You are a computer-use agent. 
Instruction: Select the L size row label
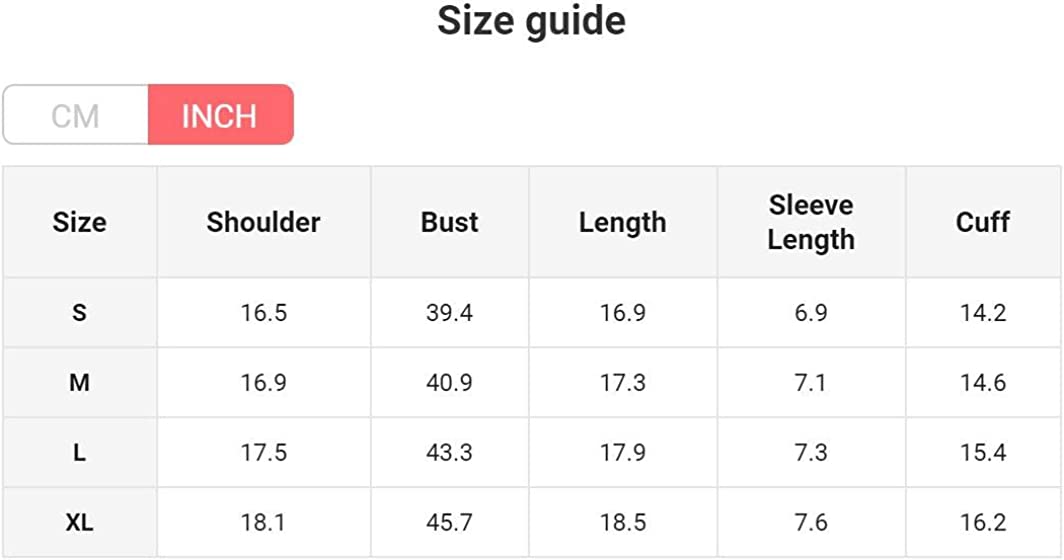(x=79, y=453)
